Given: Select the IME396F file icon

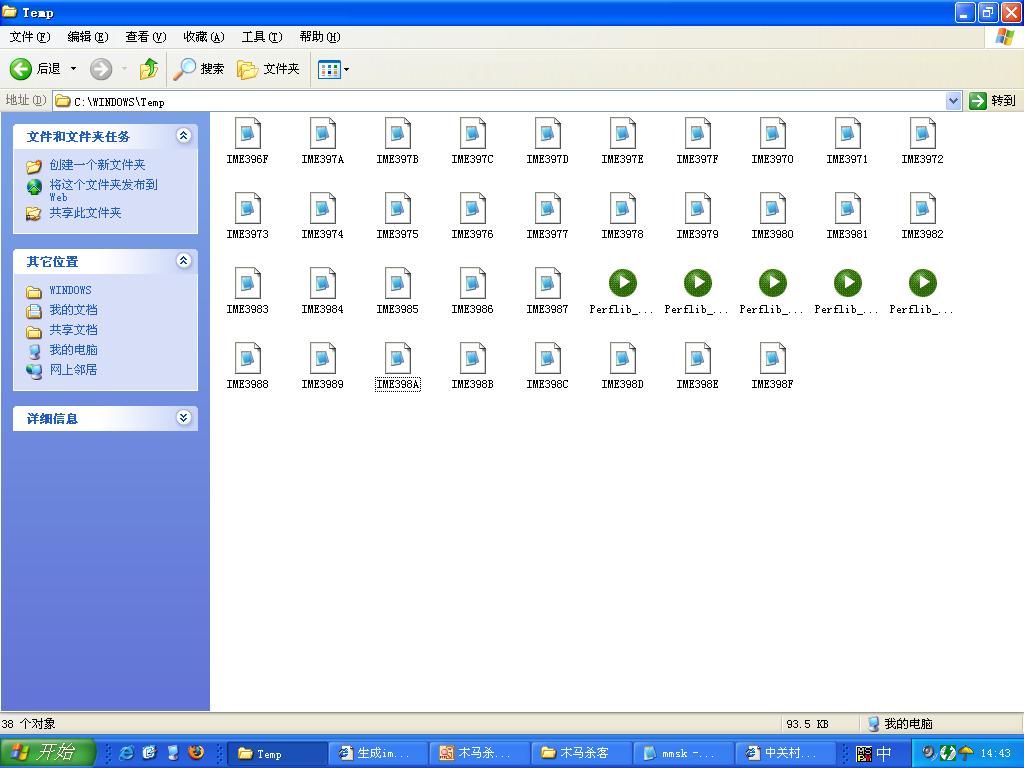Looking at the screenshot, I should [248, 133].
